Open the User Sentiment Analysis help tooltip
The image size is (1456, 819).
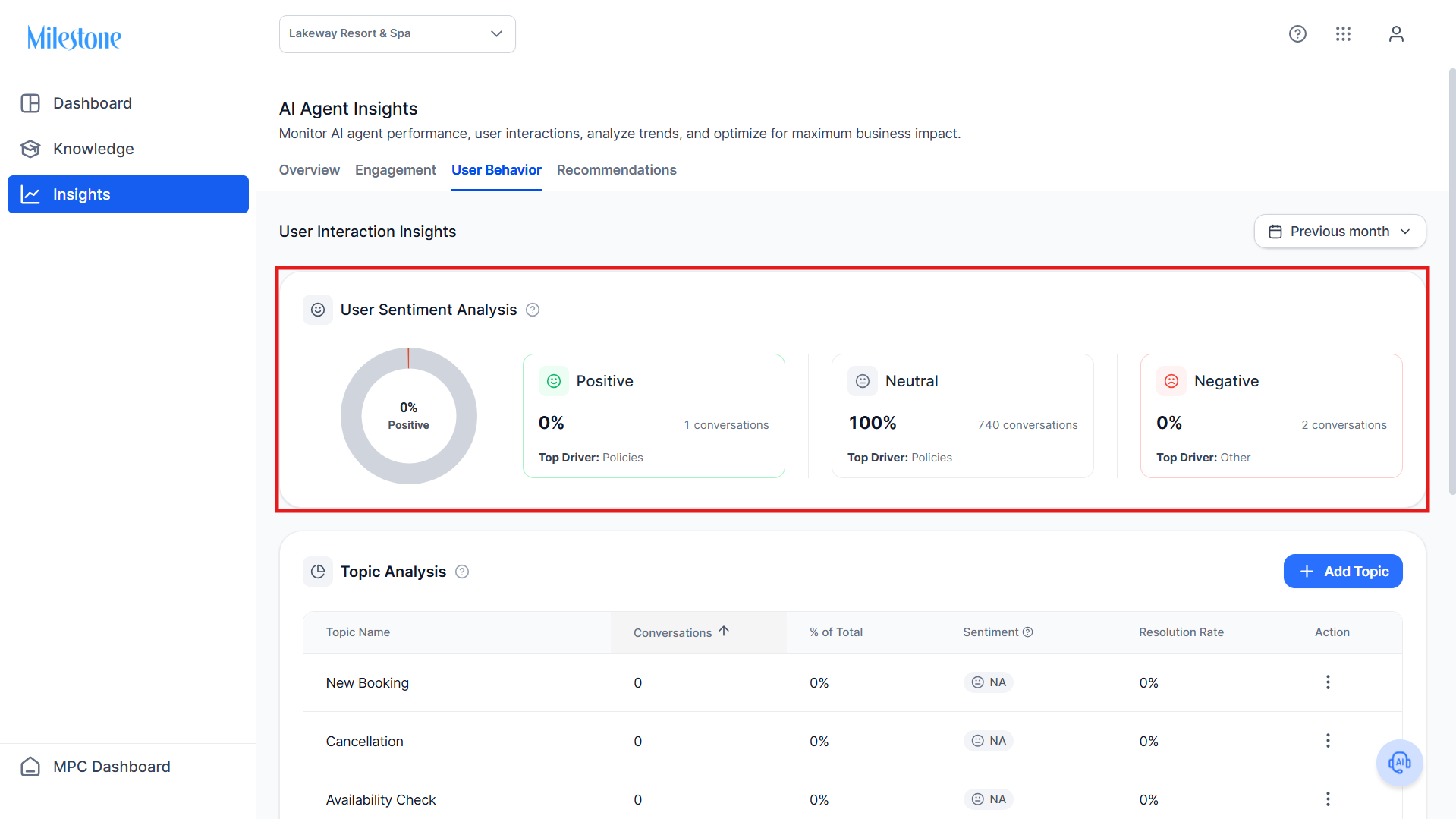point(533,310)
